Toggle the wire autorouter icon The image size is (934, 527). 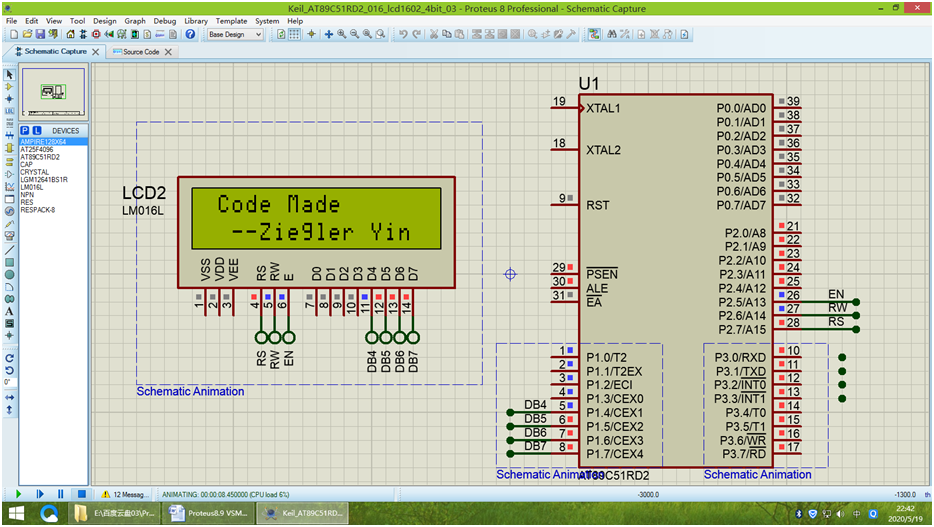point(594,35)
